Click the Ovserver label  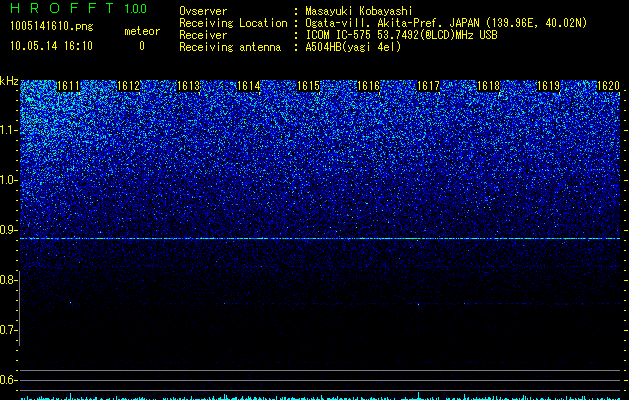click(x=203, y=11)
